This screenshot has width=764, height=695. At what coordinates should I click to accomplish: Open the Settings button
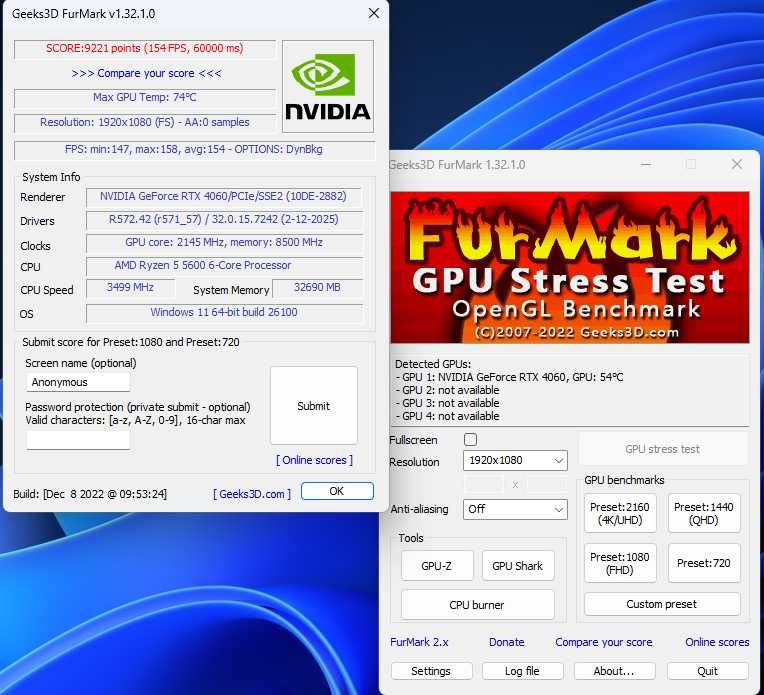(x=431, y=671)
